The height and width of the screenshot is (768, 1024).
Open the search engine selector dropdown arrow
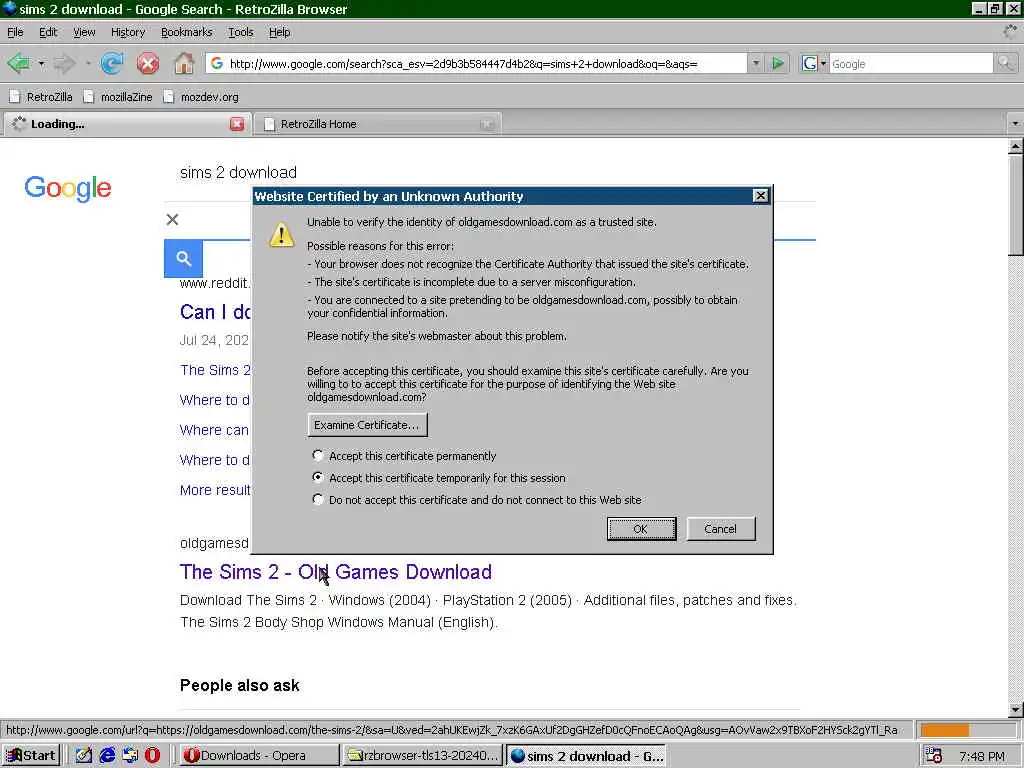coord(823,63)
